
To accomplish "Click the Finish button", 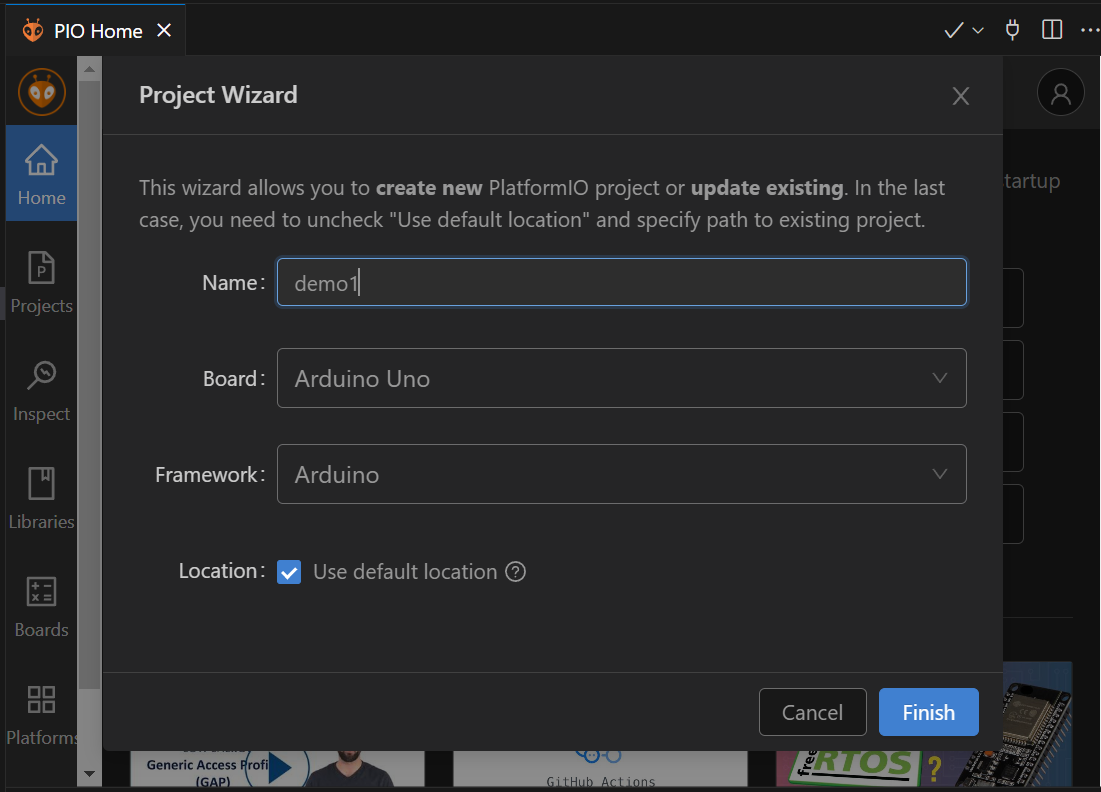I will point(928,712).
